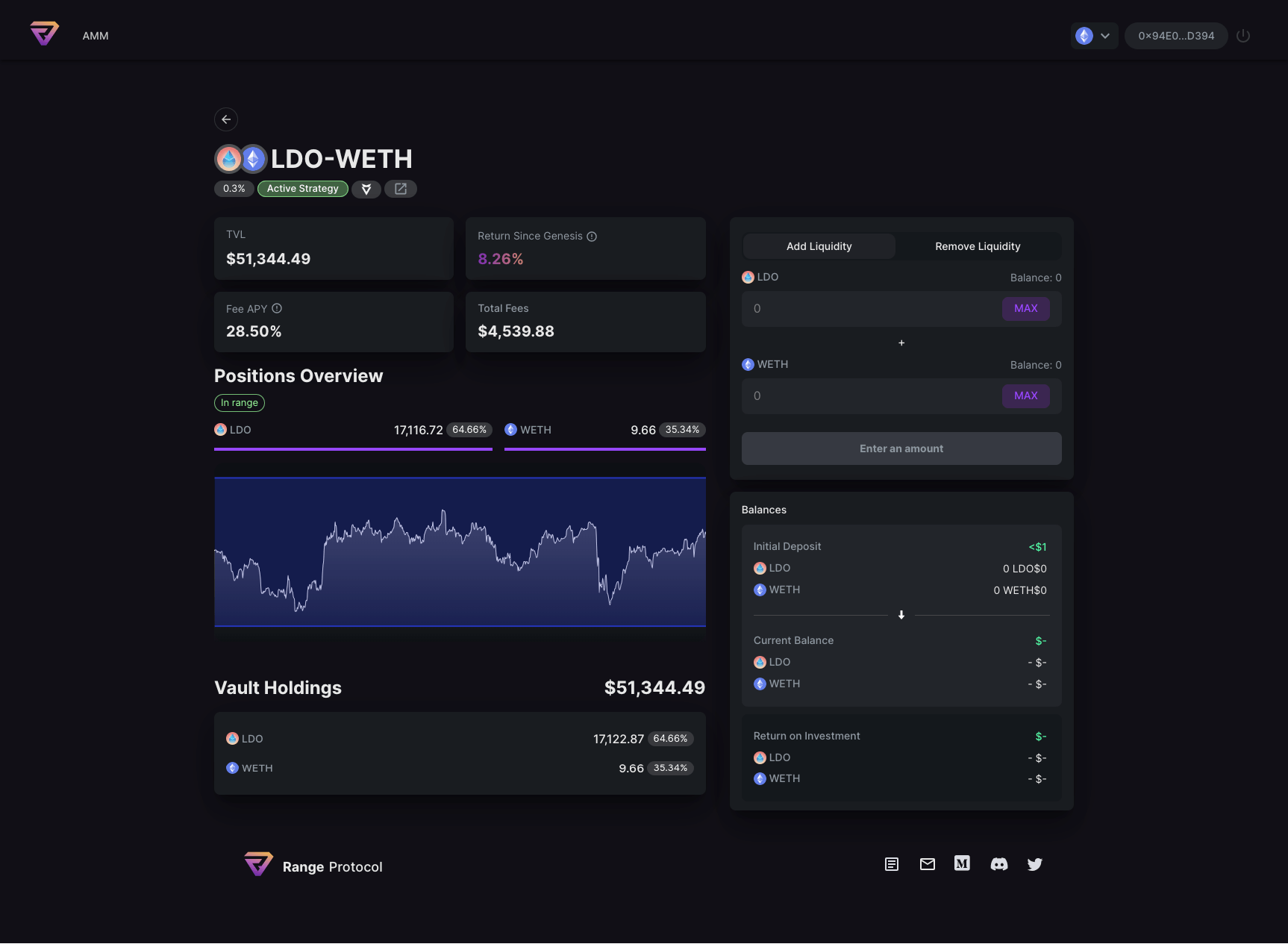The height and width of the screenshot is (944, 1288).
Task: Open the docs icon in footer
Action: [892, 864]
